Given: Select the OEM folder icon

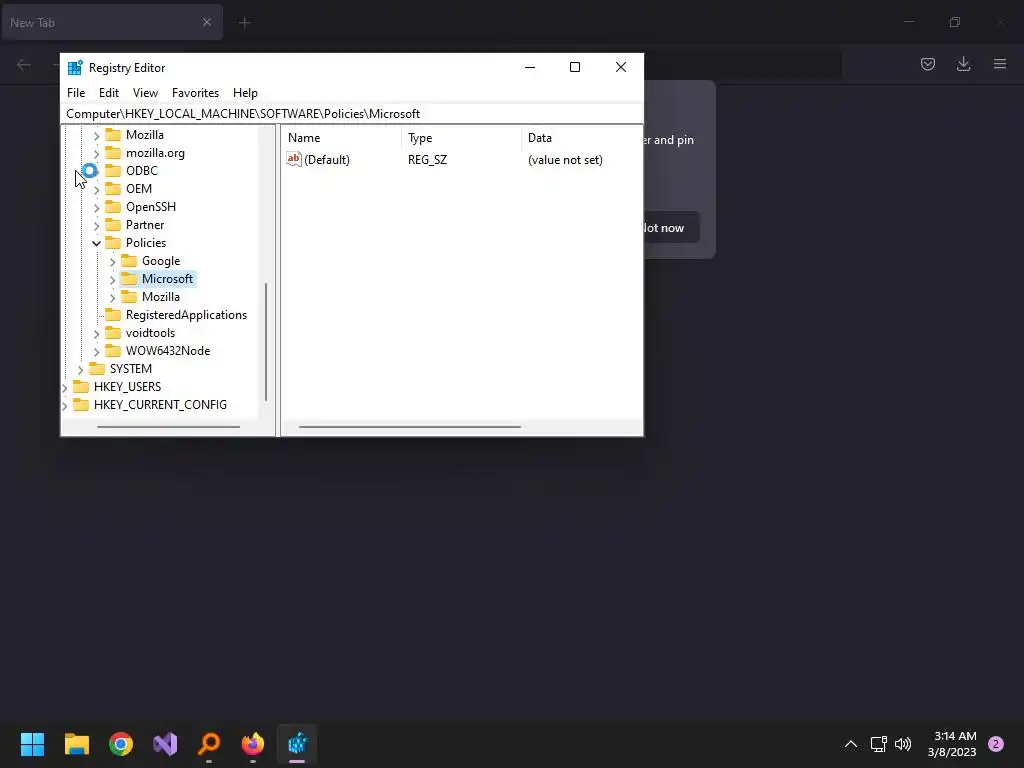Looking at the screenshot, I should pos(113,189).
